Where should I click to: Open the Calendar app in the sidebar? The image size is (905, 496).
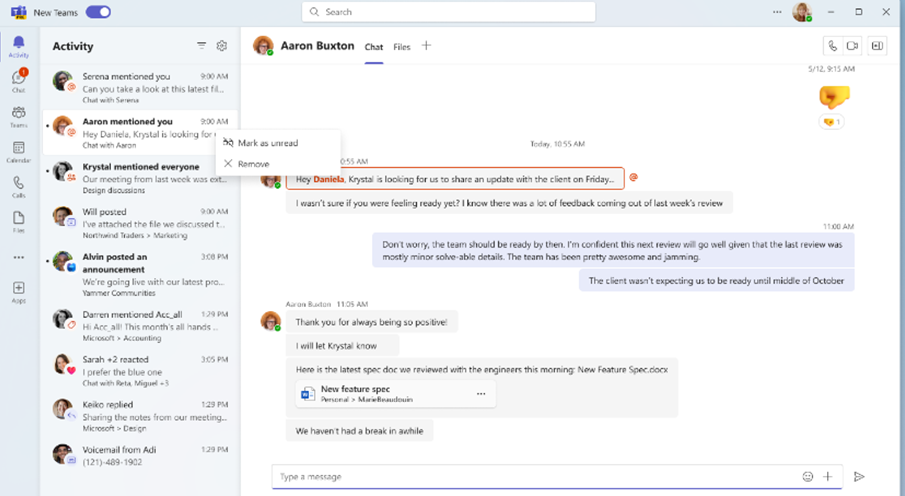tap(18, 152)
